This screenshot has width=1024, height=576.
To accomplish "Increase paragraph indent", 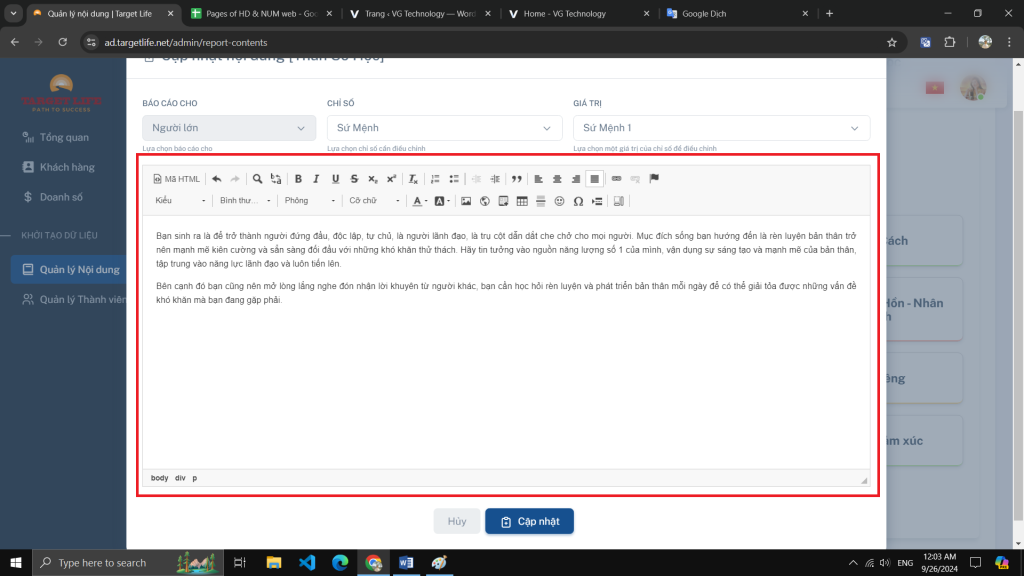I will 495,179.
